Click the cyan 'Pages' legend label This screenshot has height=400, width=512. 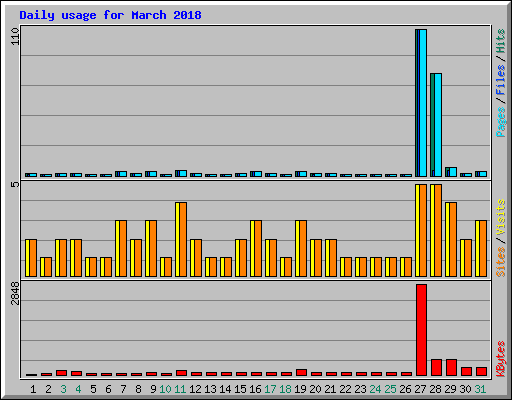[500, 122]
